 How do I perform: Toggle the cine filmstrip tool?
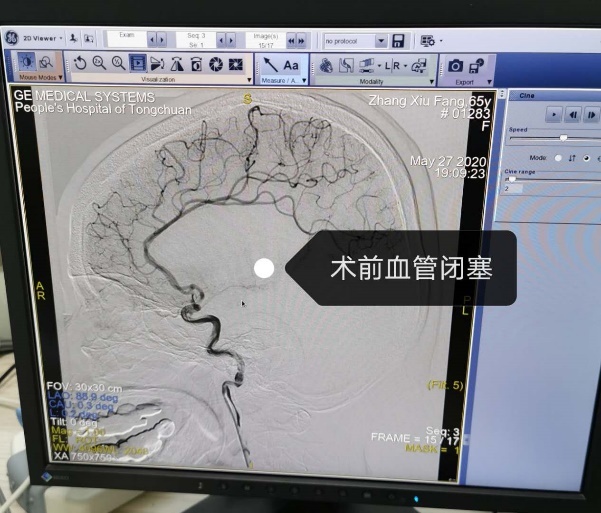click(x=138, y=63)
